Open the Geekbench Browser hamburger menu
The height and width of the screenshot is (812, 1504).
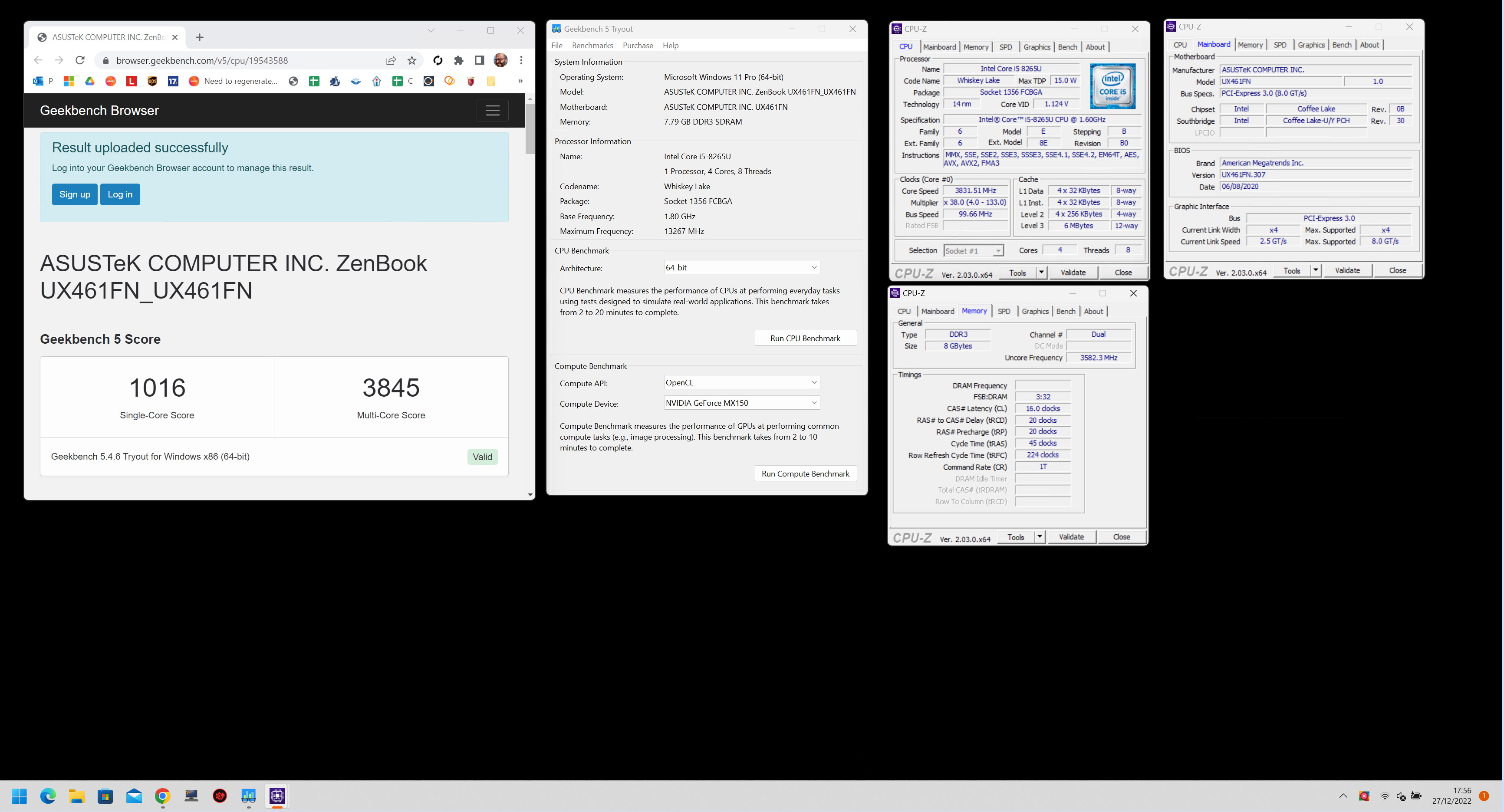coord(493,110)
